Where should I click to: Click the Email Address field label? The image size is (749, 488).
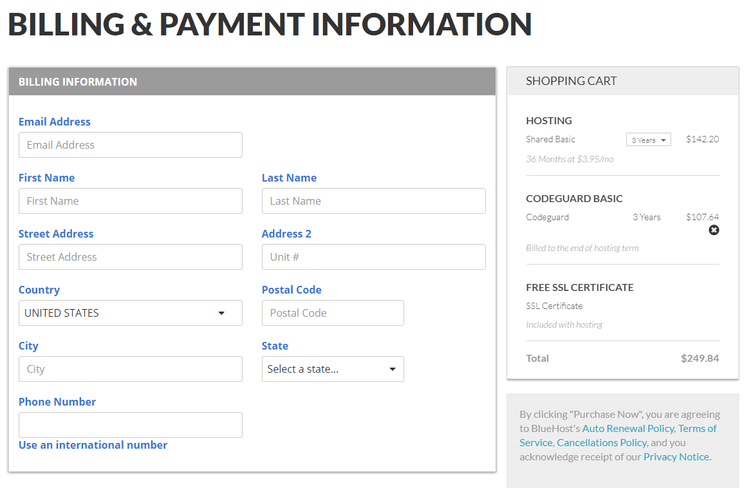click(54, 122)
